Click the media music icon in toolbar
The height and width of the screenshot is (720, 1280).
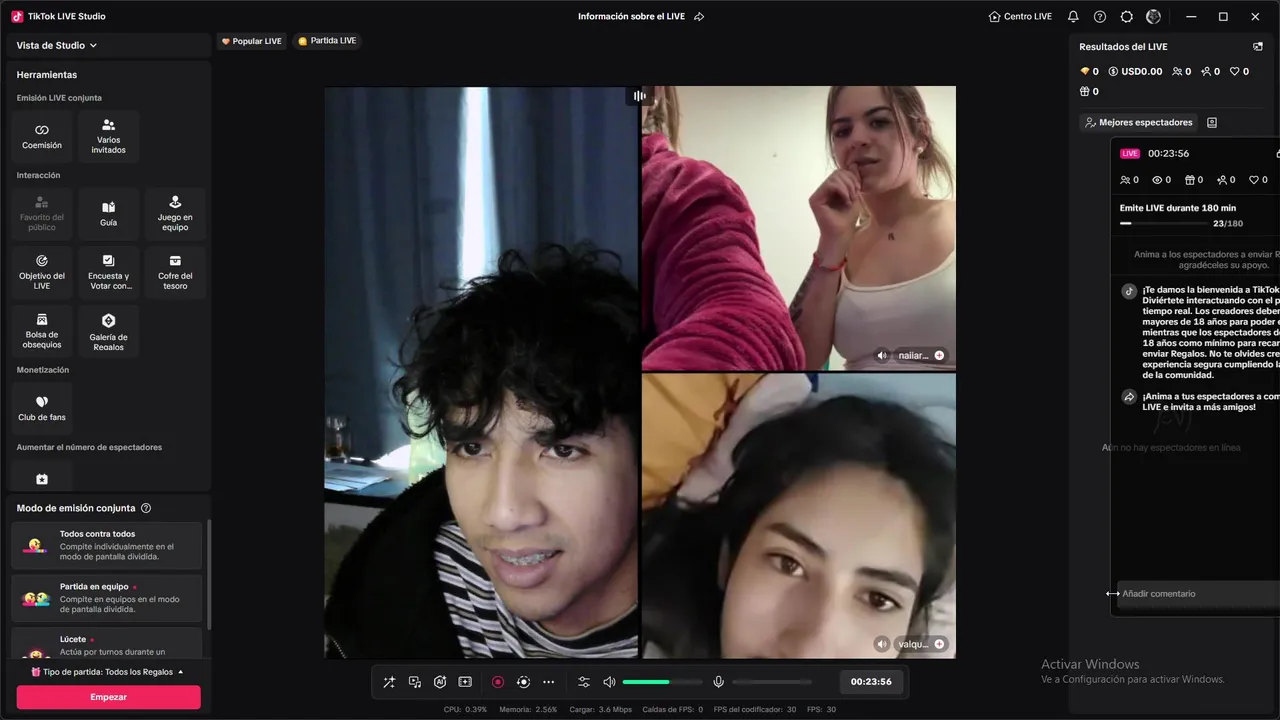coord(415,682)
